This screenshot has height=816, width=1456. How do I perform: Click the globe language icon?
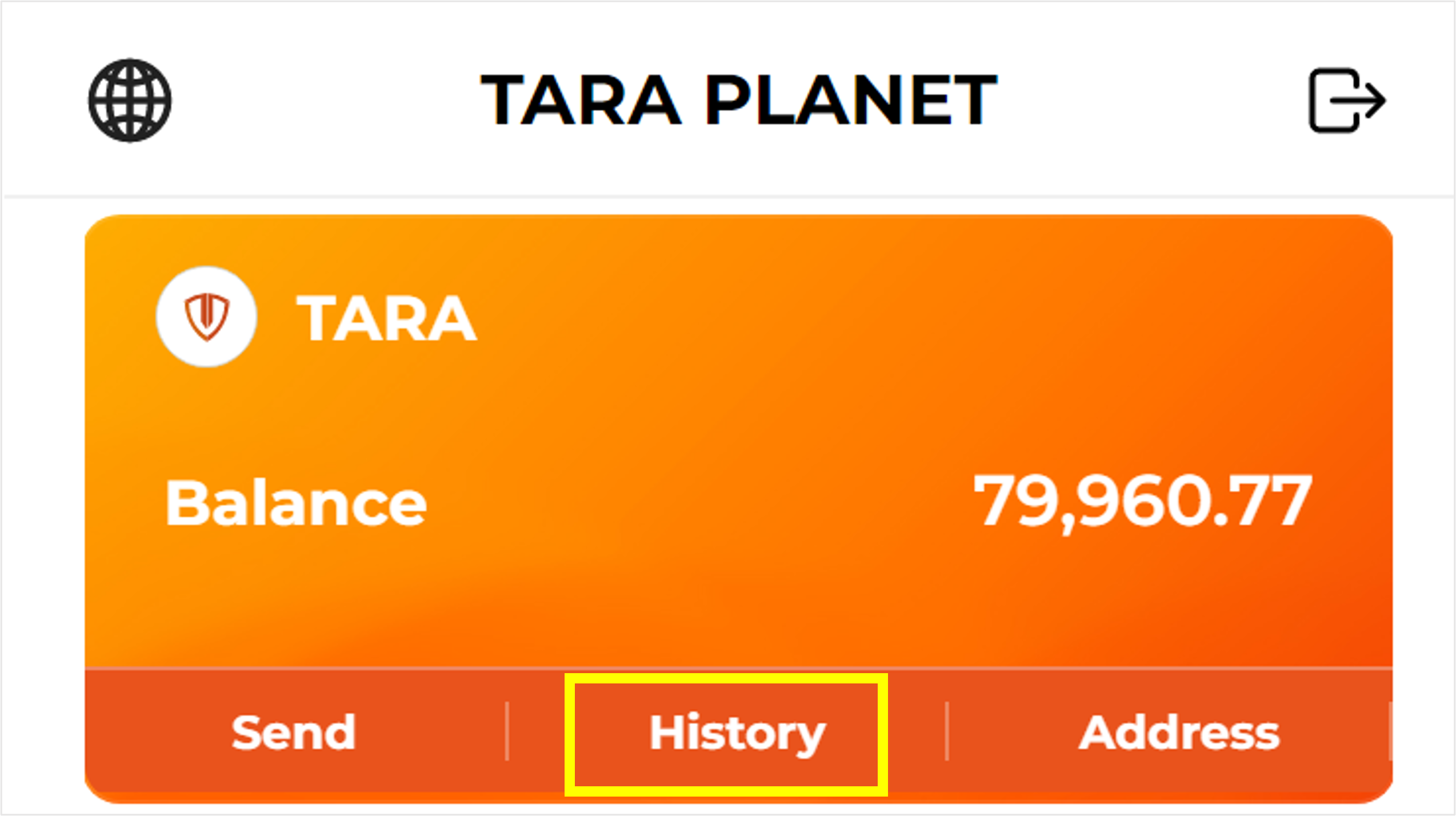(x=130, y=101)
